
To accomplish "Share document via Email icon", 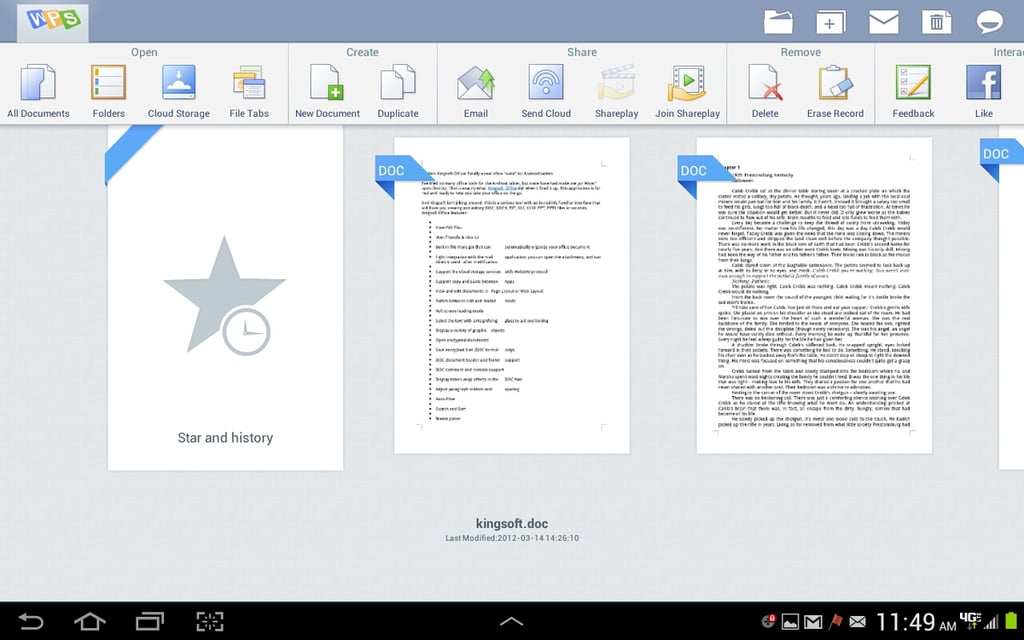I will pos(475,91).
